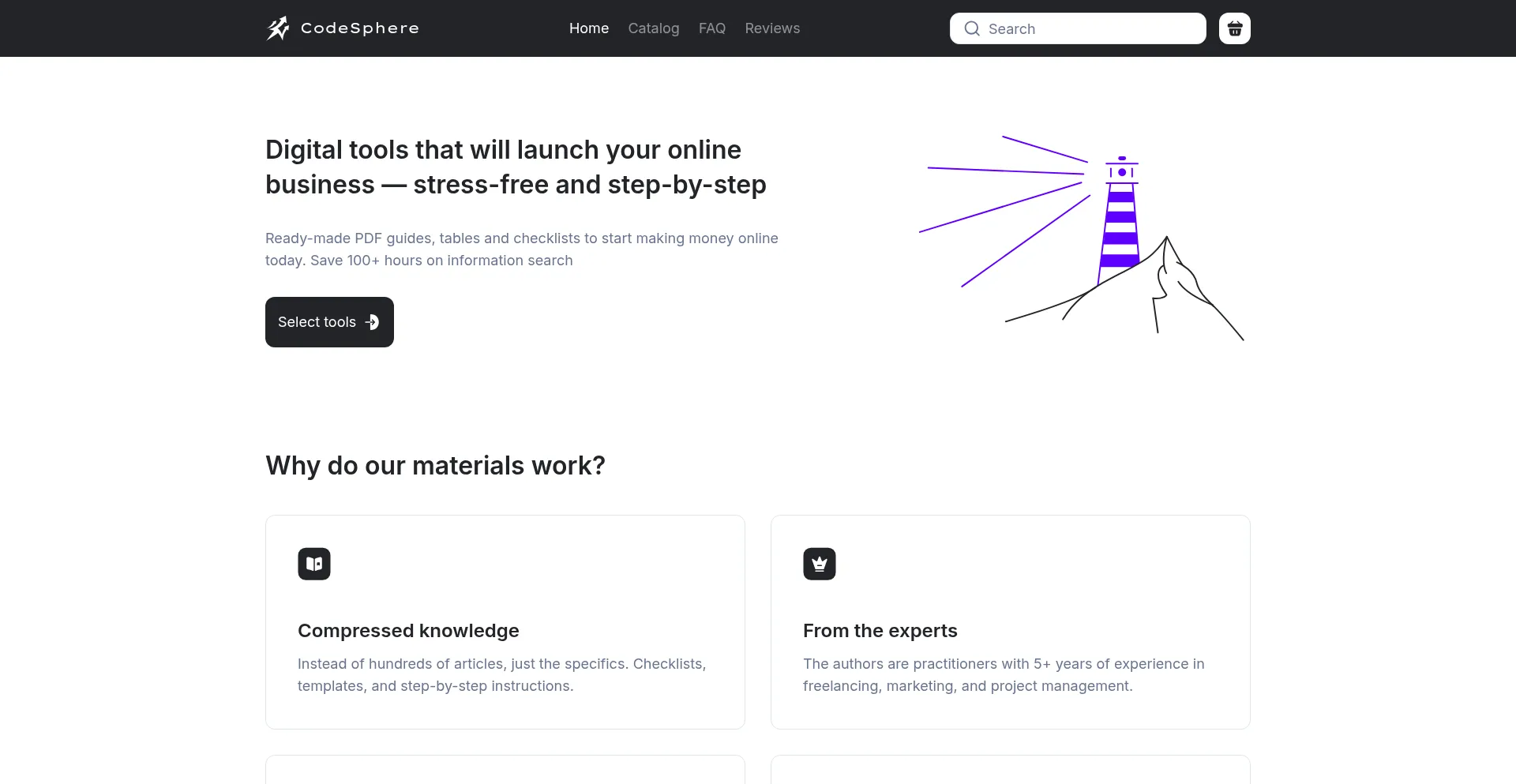Click the 'Ready-made PDF guides' subtitle text
This screenshot has width=1516, height=784.
coord(522,249)
